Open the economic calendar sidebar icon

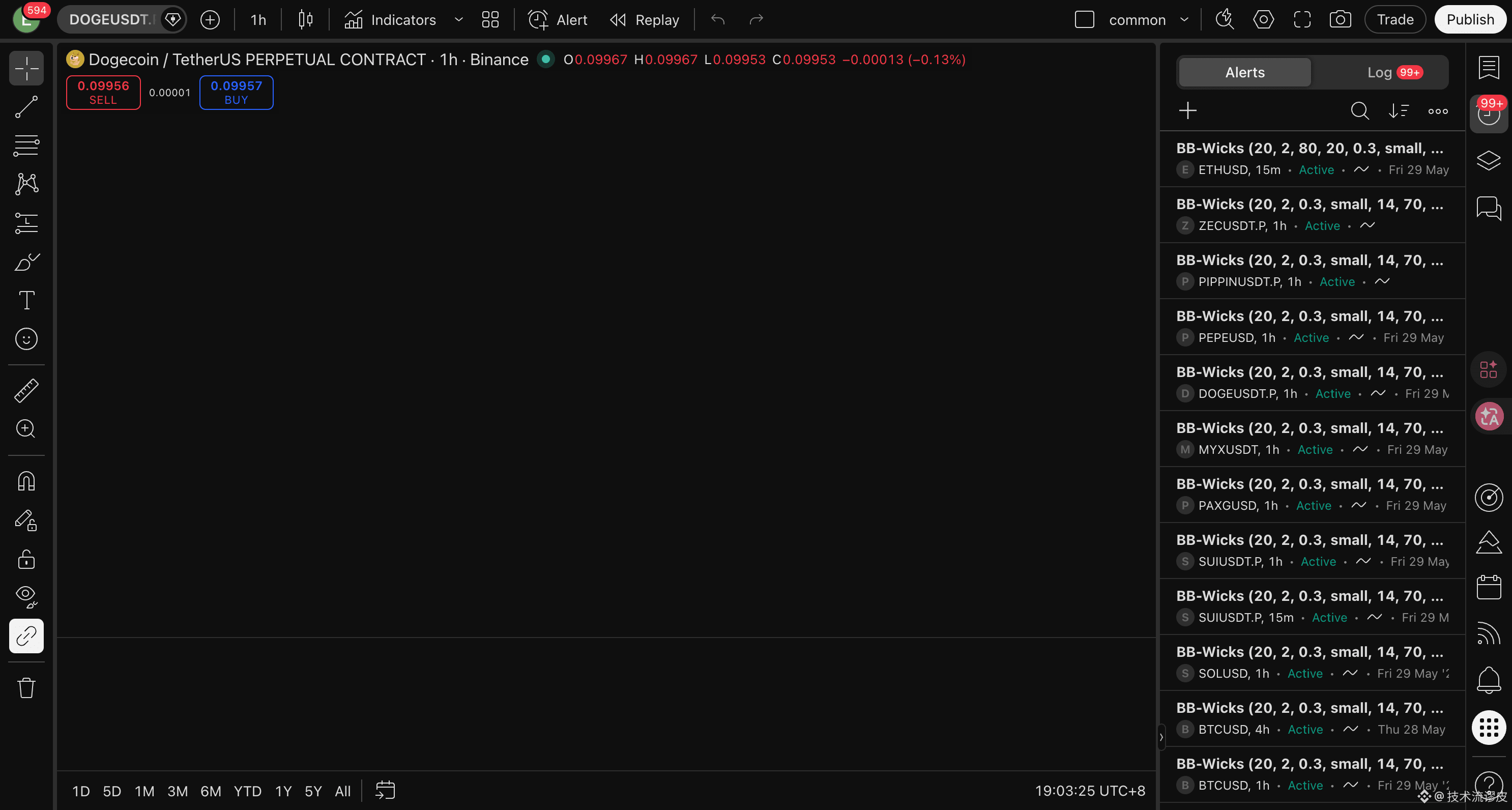(1489, 587)
